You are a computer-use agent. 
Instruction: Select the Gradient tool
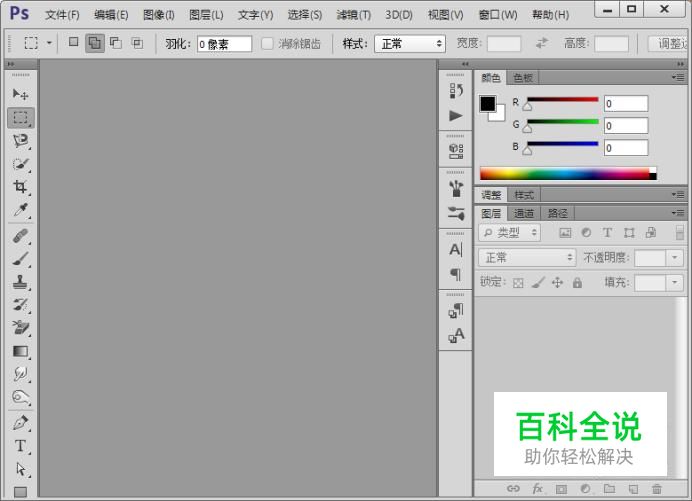[x=20, y=351]
